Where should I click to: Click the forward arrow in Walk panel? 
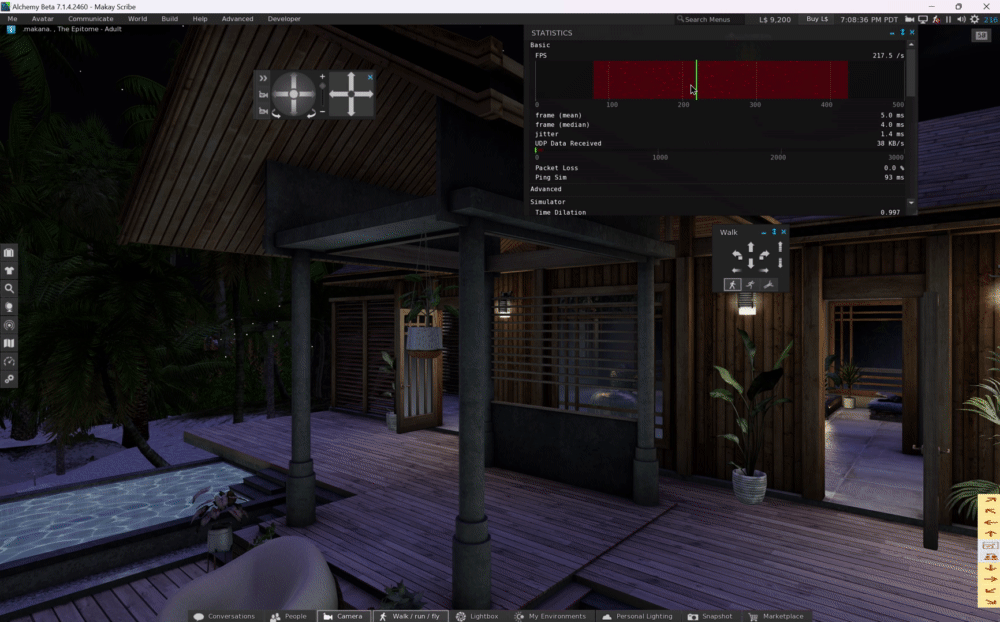(751, 248)
